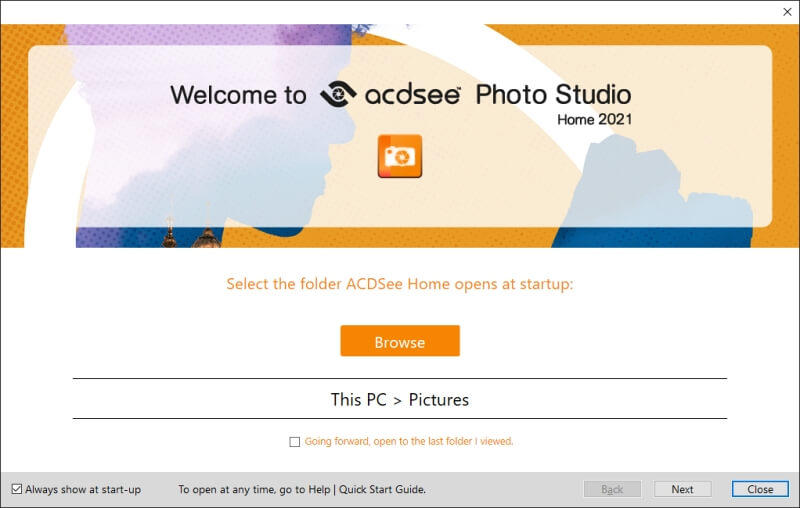
Task: Open the Browse folder picker
Action: coord(400,341)
